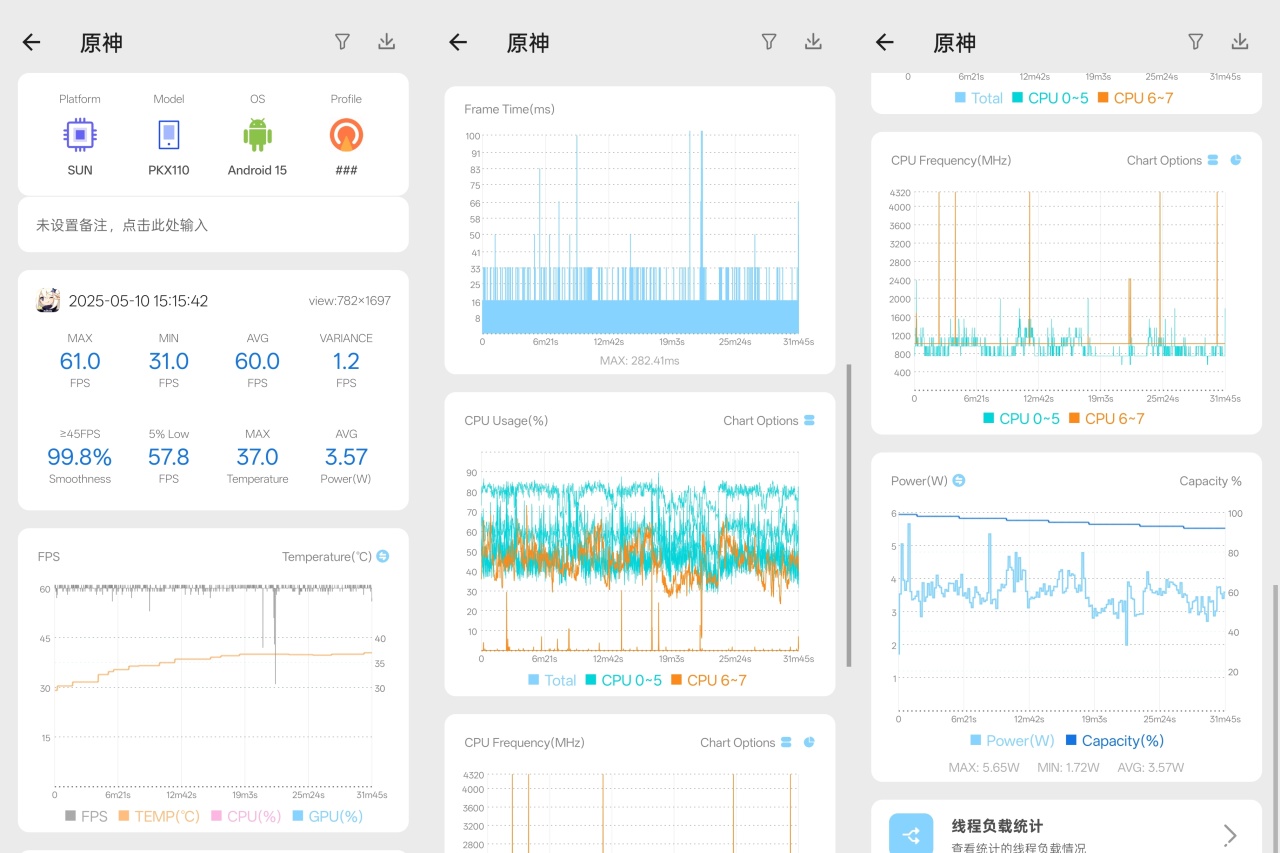
Task: Tap the orange Profile icon
Action: pos(346,134)
